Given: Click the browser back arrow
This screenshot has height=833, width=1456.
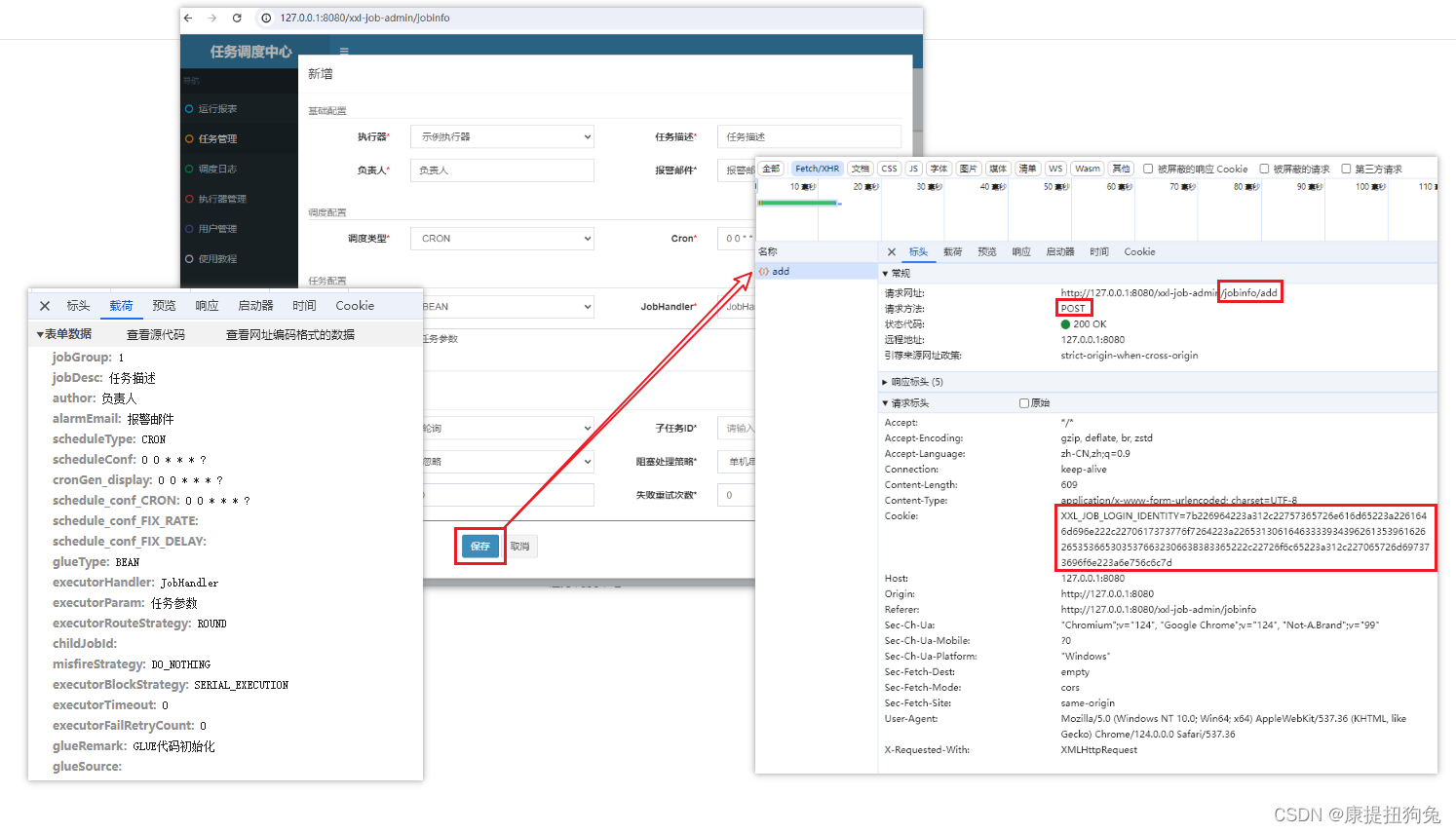Looking at the screenshot, I should [188, 18].
